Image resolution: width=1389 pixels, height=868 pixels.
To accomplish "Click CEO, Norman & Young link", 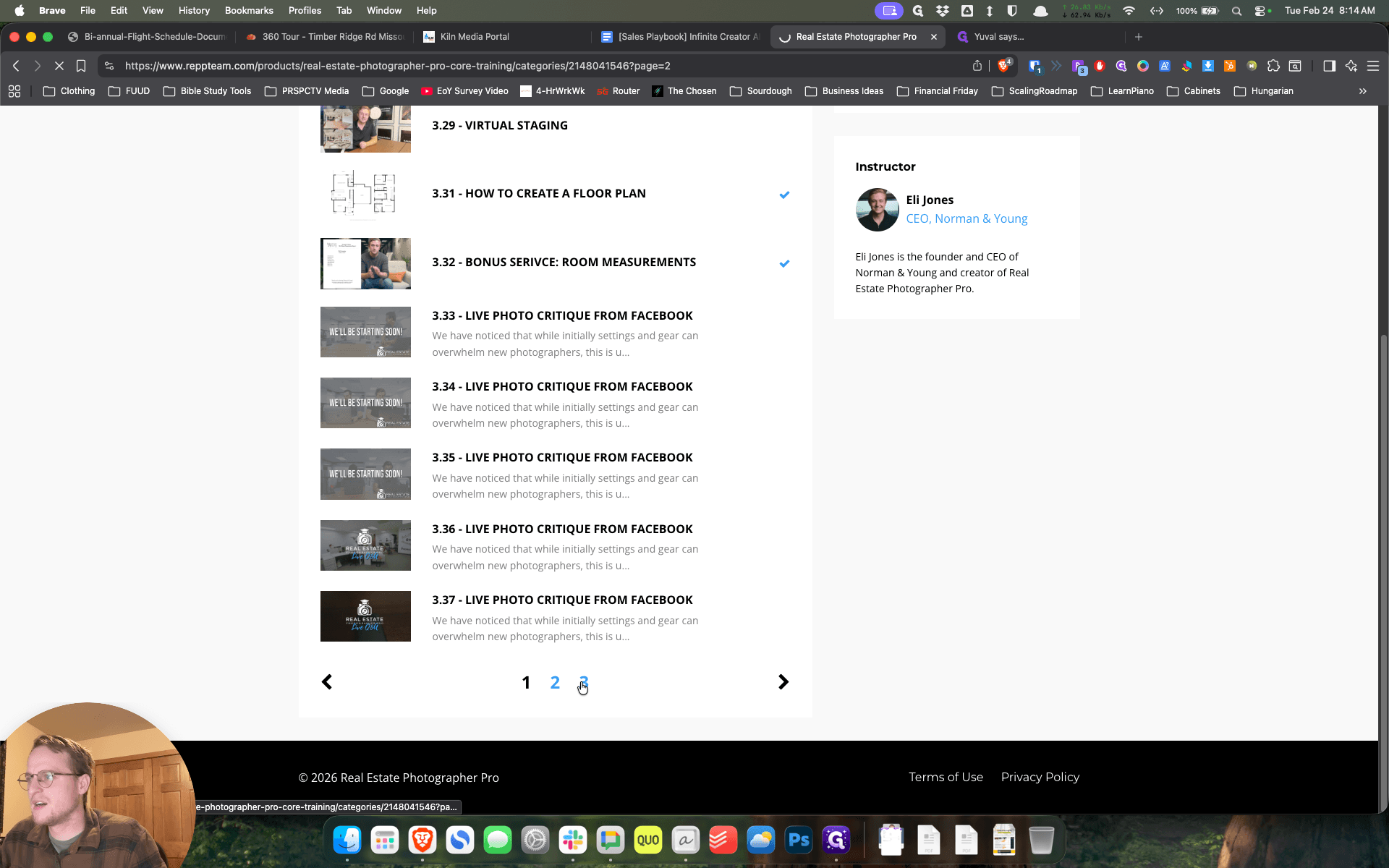I will (x=967, y=218).
